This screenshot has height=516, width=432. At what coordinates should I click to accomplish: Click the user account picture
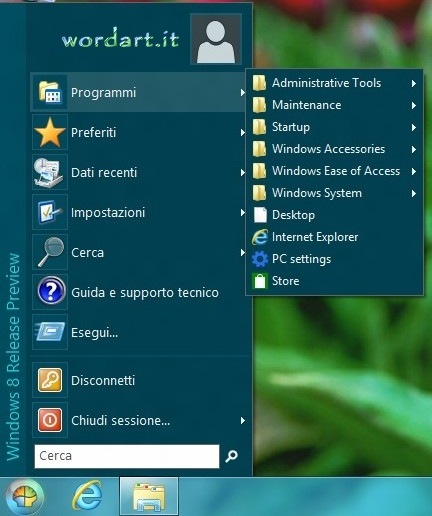click(216, 39)
